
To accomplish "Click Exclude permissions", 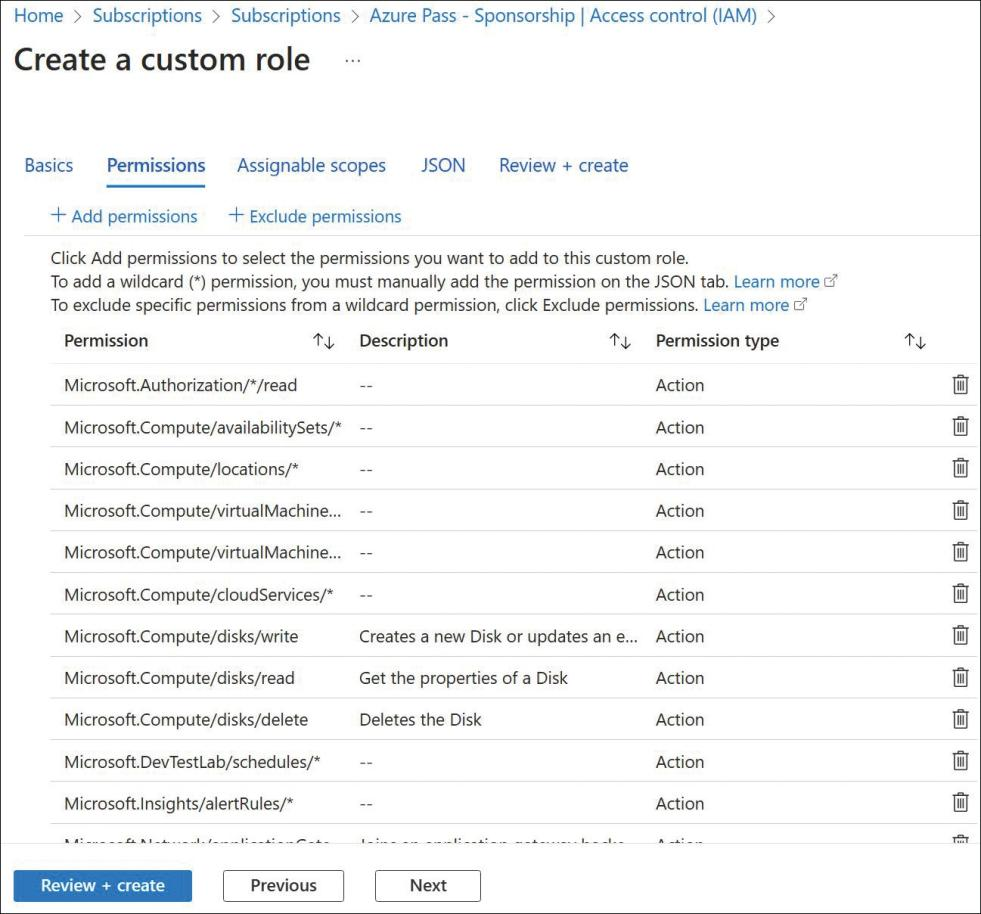I will pos(315,216).
